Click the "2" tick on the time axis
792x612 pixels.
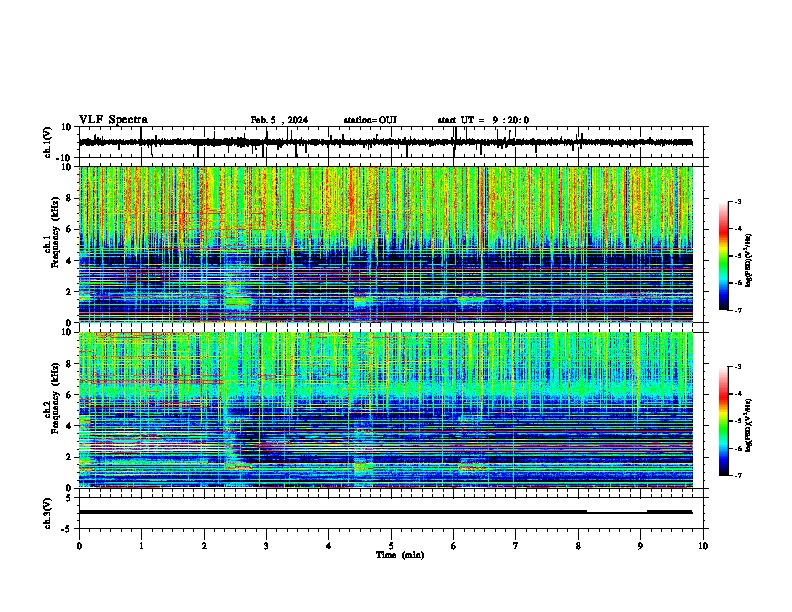(204, 546)
